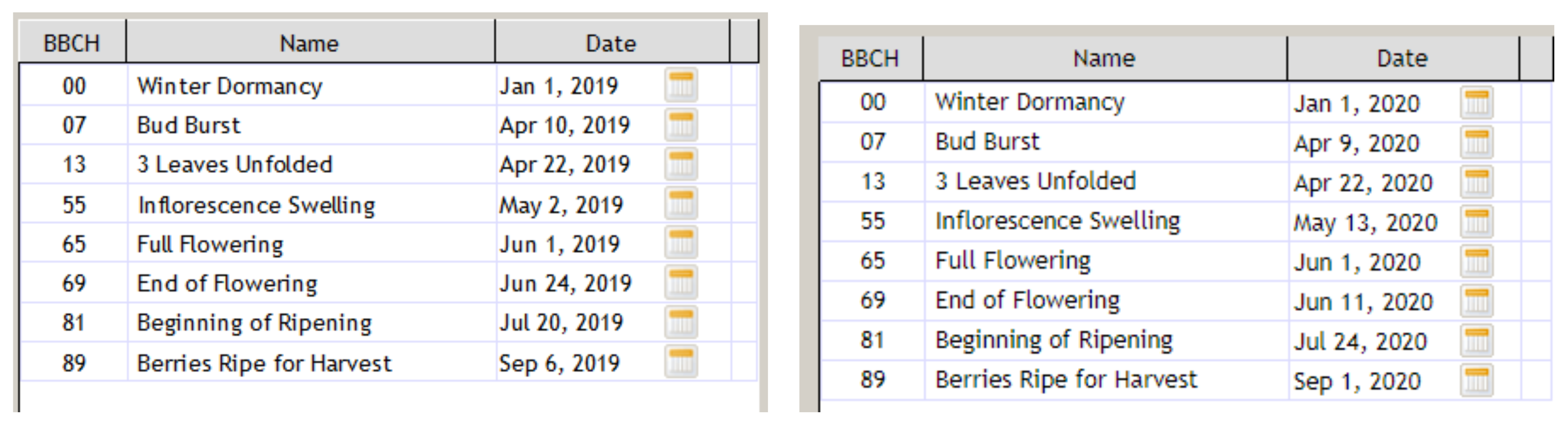
Task: Open calendar picker for Apr 9, 2020
Action: coord(1476,142)
